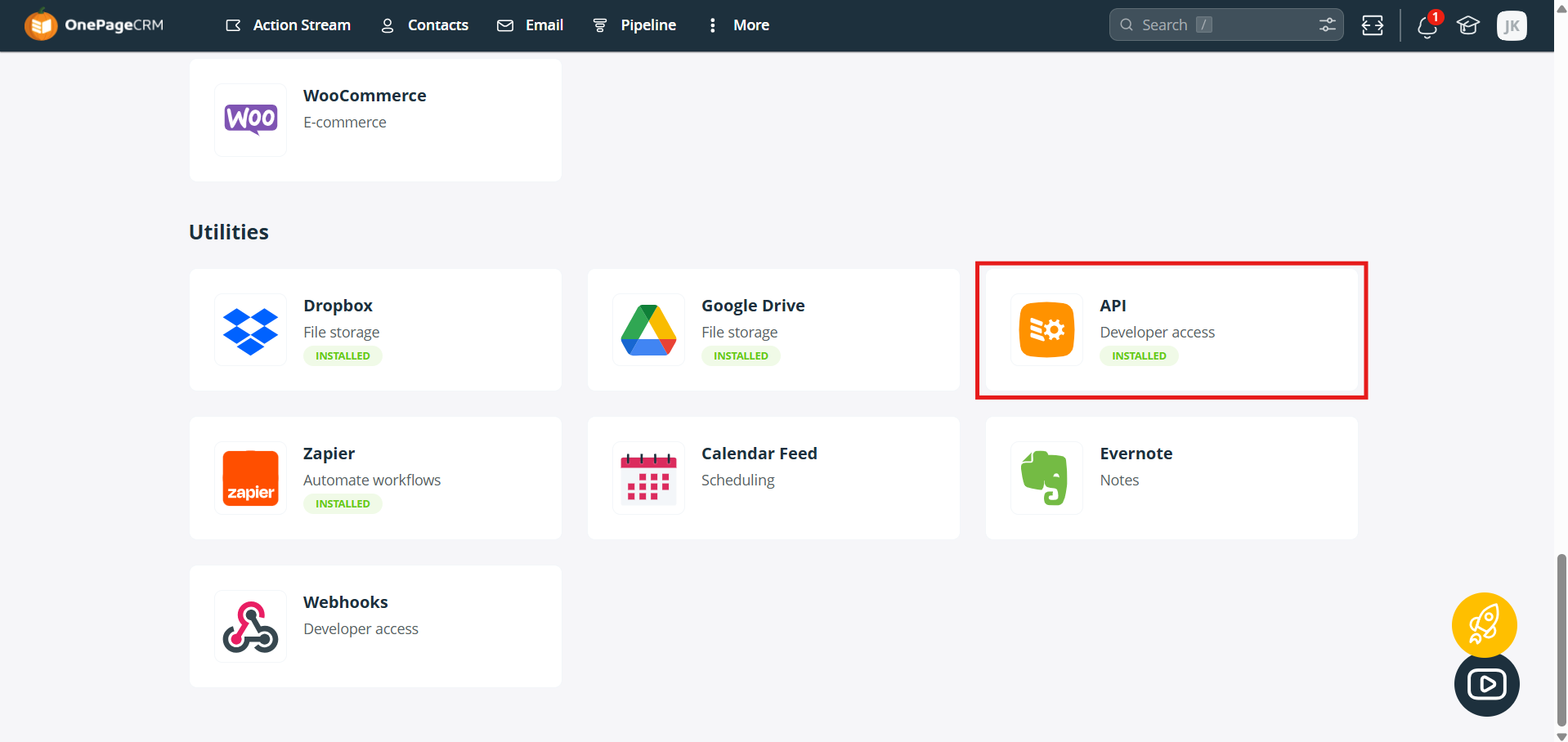
Task: Open the notifications bell
Action: [x=1428, y=26]
